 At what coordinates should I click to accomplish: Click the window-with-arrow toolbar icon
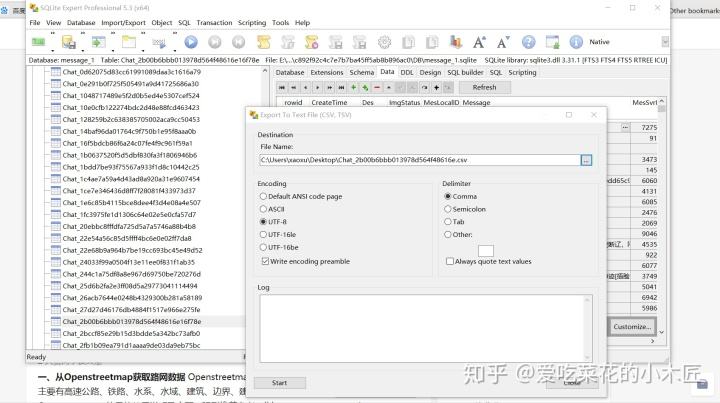click(552, 42)
